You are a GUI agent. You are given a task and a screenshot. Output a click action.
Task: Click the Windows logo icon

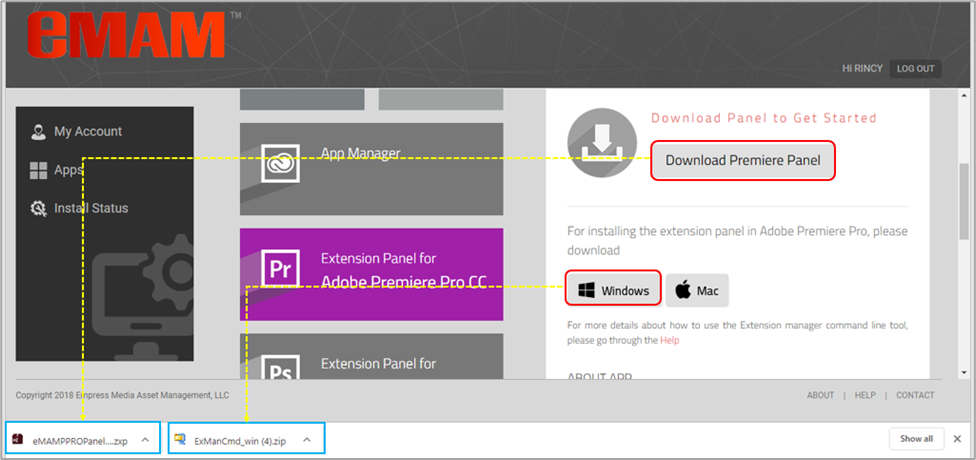pyautogui.click(x=586, y=290)
